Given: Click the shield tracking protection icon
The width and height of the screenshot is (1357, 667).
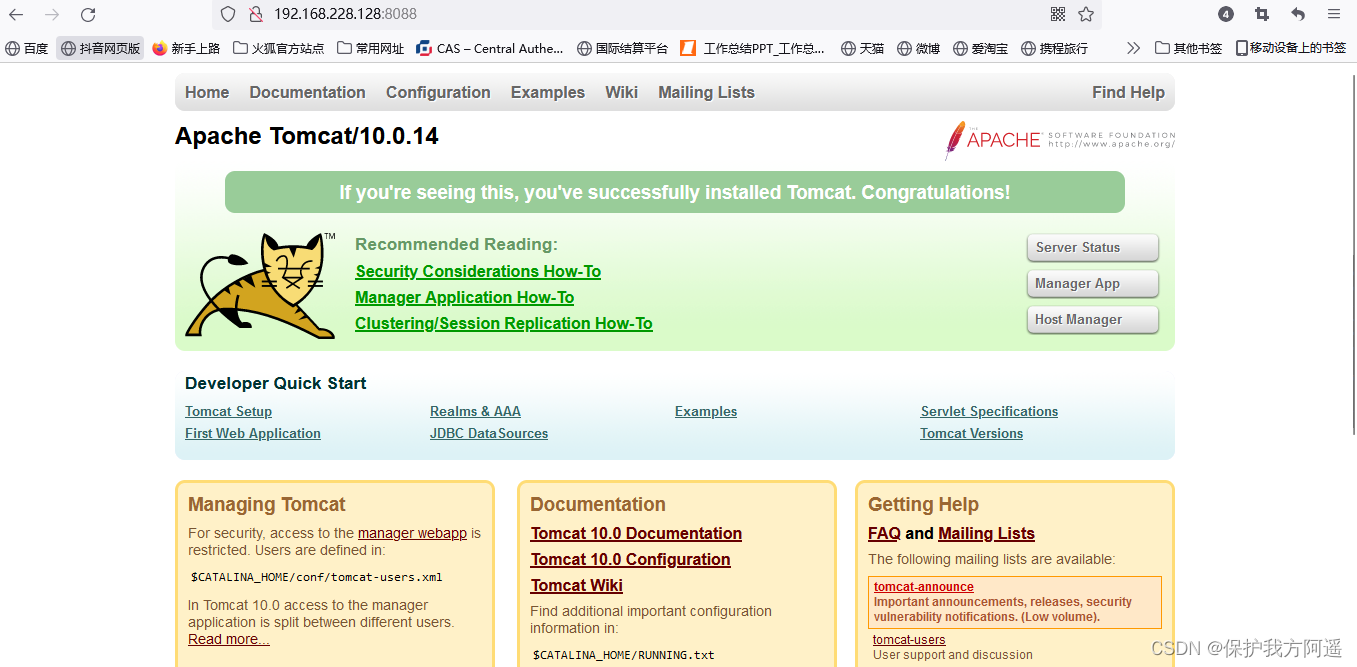Looking at the screenshot, I should pos(228,14).
